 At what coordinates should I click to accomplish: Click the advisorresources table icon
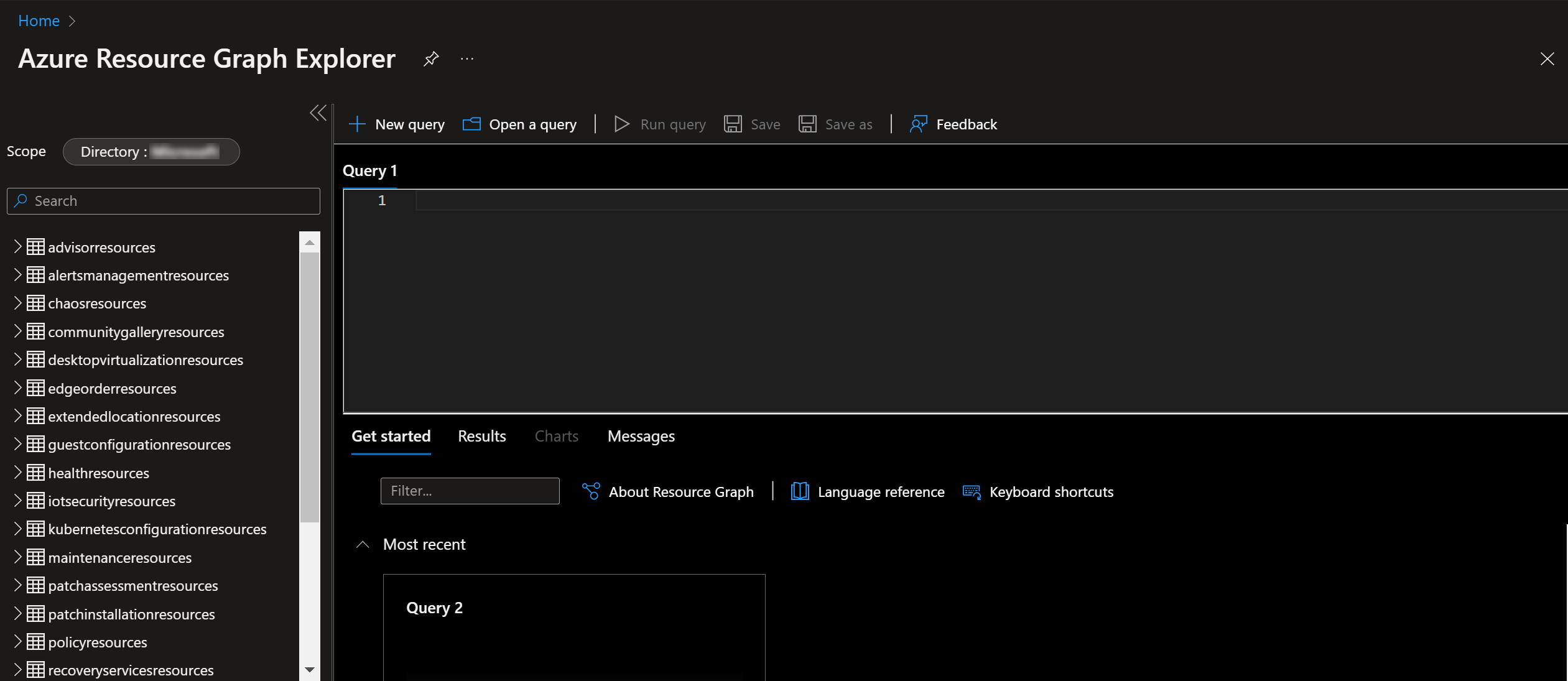tap(35, 247)
